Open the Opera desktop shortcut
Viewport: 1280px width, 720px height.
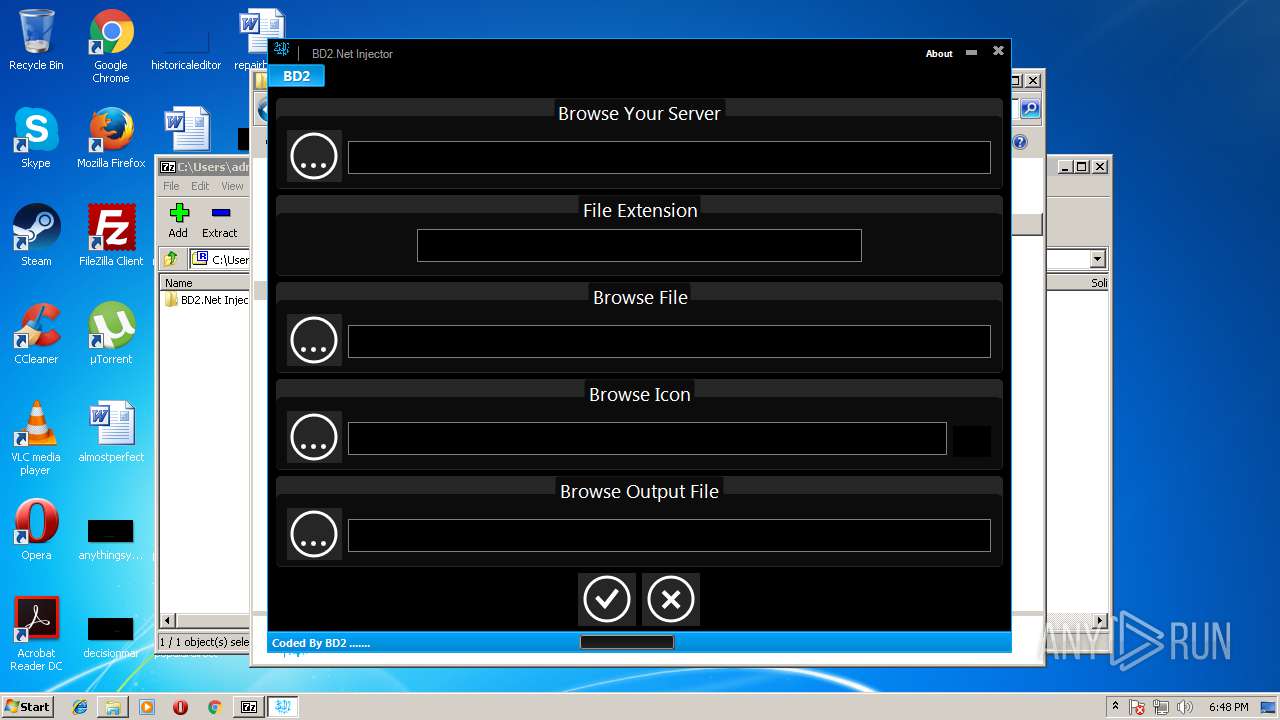point(36,530)
